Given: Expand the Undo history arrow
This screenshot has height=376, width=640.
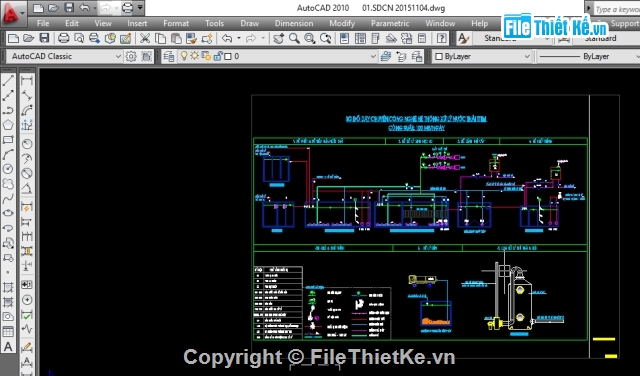Looking at the screenshot, I should pyautogui.click(x=238, y=39).
